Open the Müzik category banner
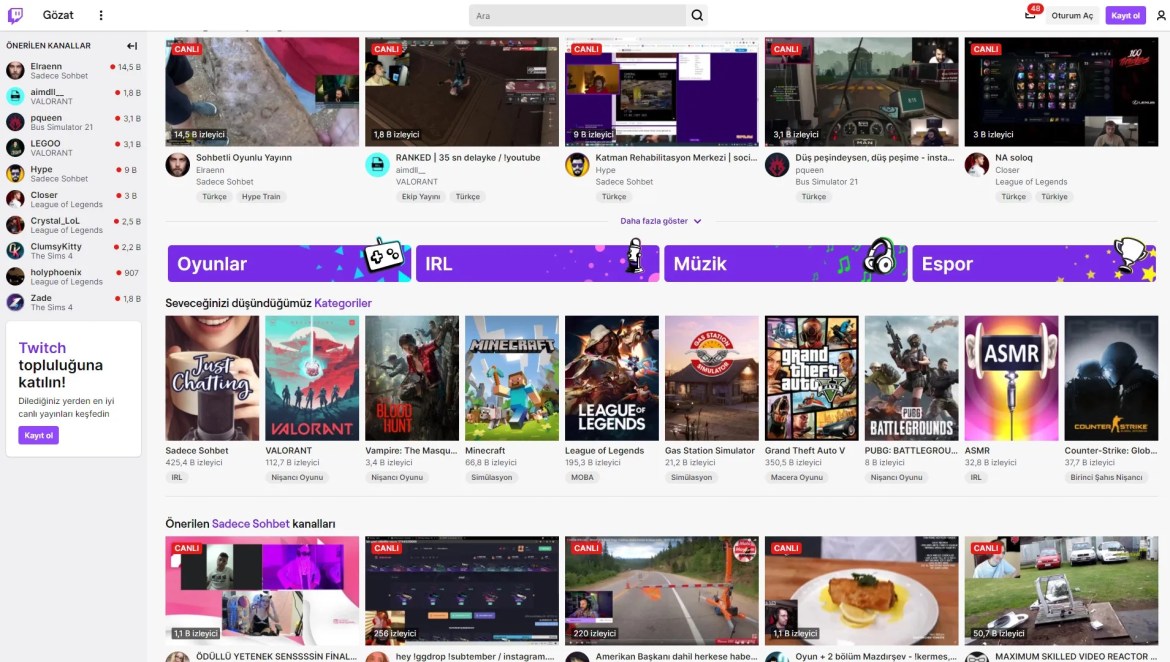The height and width of the screenshot is (662, 1170). 786,263
